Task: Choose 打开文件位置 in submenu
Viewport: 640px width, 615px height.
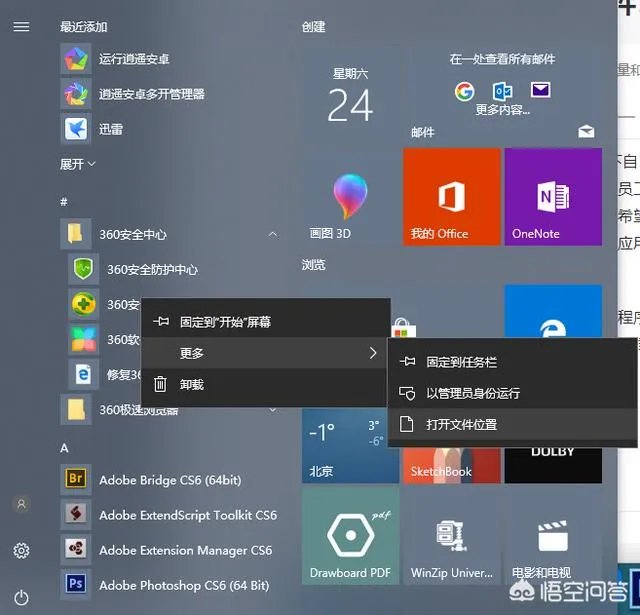Action: tap(512, 424)
